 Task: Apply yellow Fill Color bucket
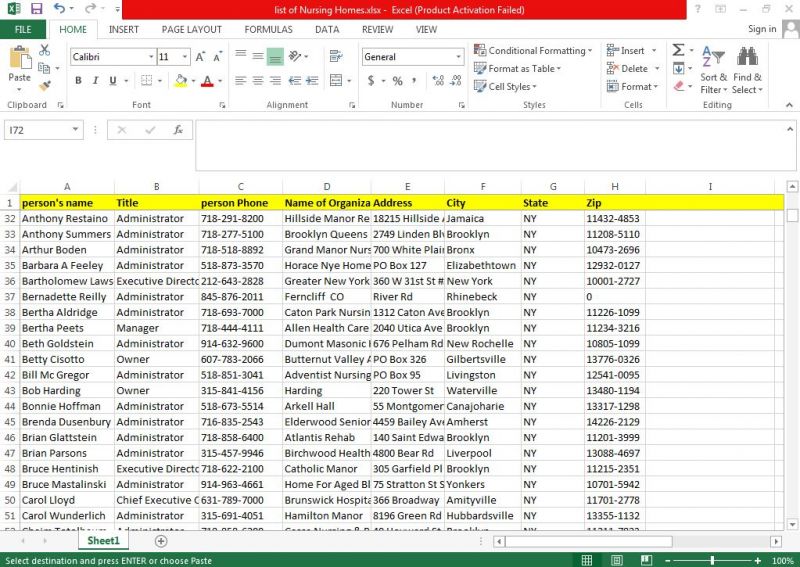click(181, 81)
